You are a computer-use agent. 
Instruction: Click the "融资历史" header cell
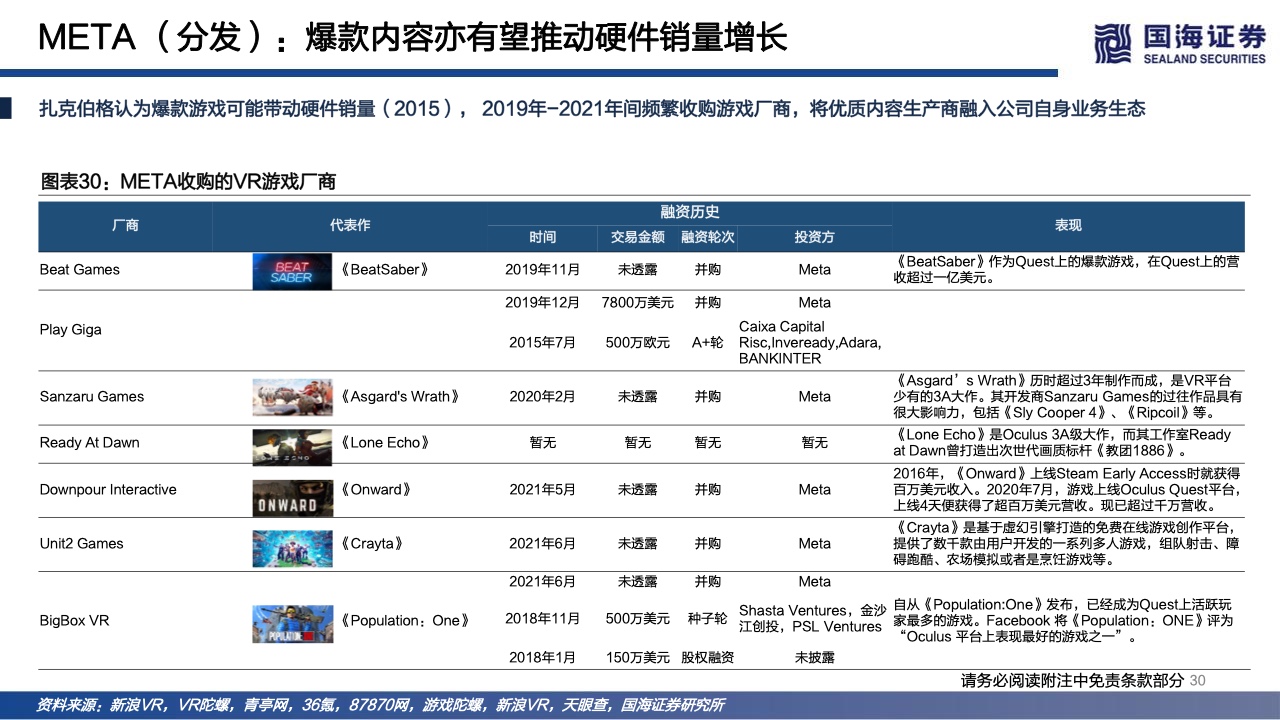[689, 213]
